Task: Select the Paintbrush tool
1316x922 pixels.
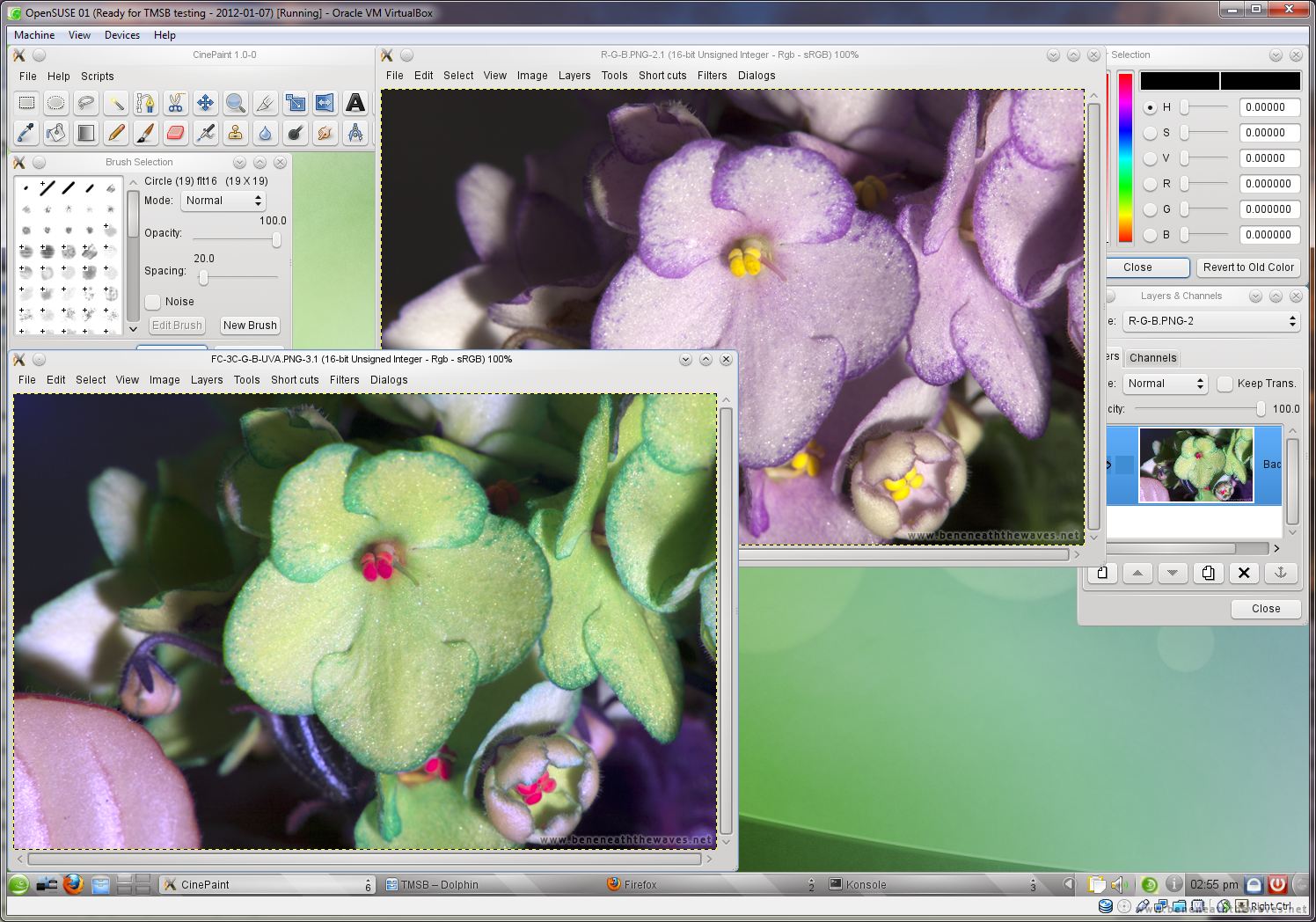Action: tap(146, 133)
